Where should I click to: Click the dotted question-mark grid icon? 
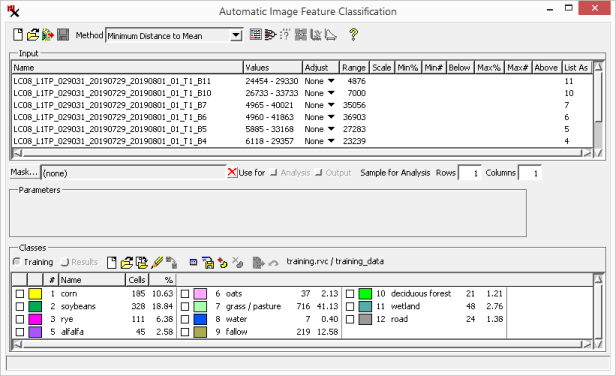(285, 35)
